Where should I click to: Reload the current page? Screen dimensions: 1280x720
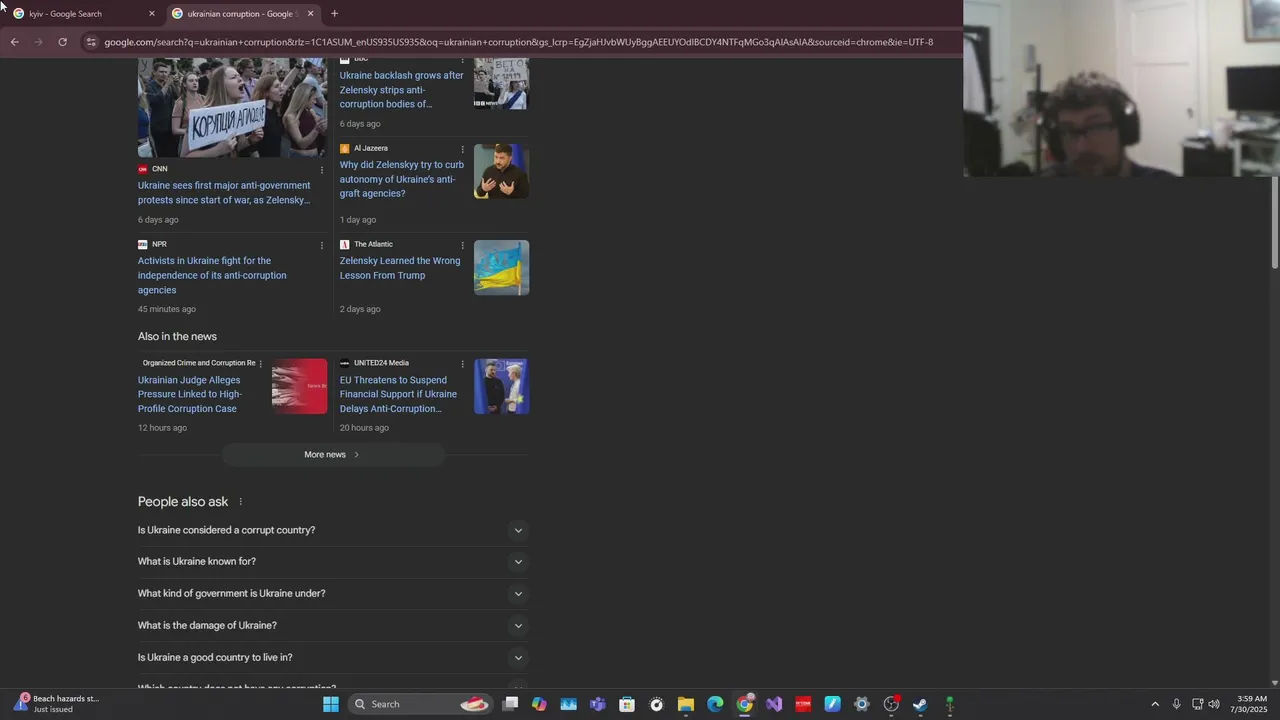point(62,42)
